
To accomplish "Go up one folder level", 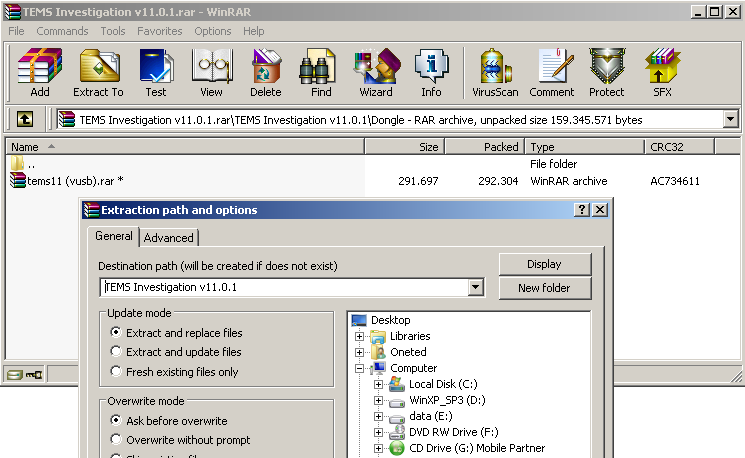I will (x=25, y=119).
